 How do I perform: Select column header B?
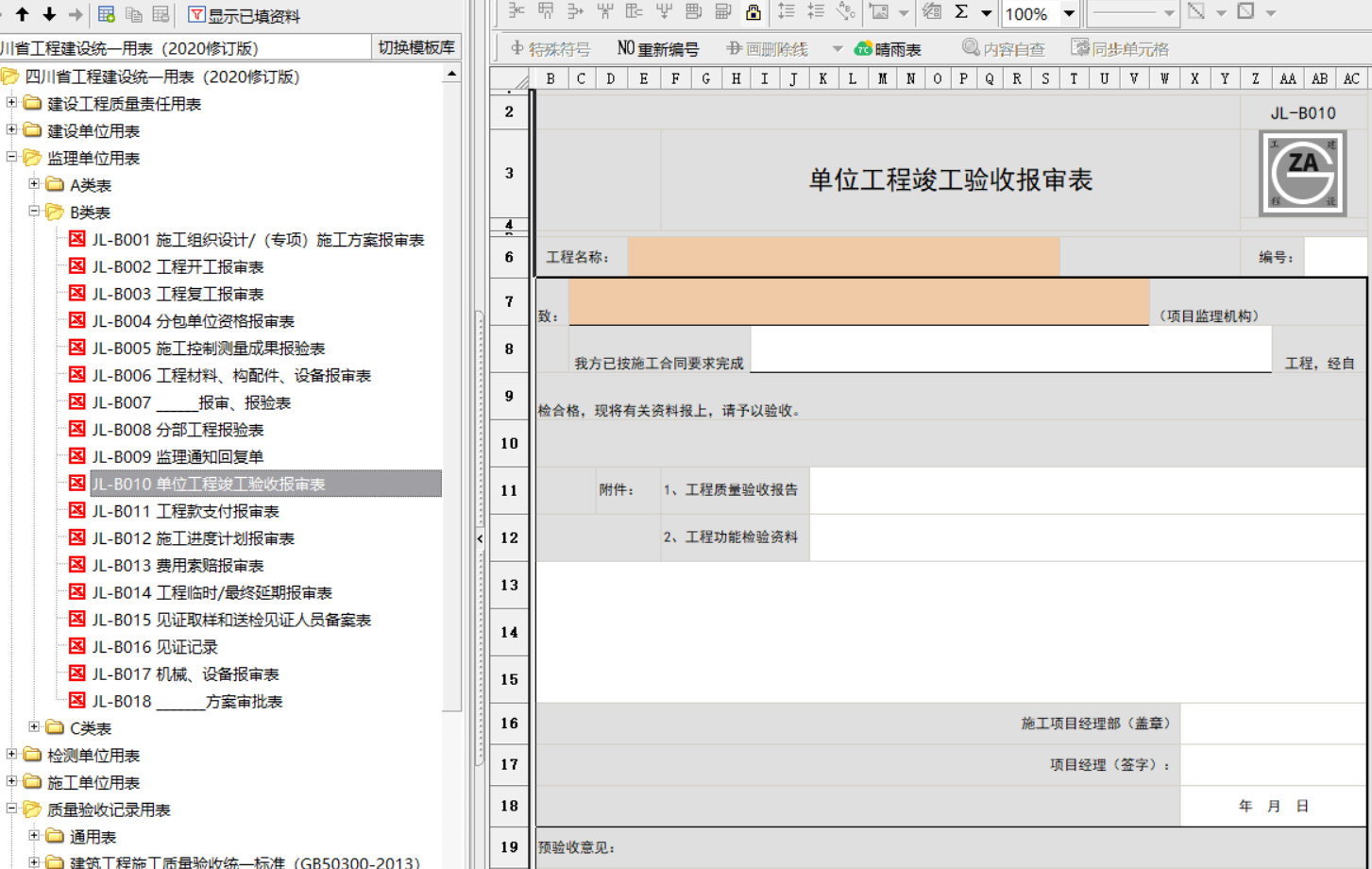click(x=550, y=78)
